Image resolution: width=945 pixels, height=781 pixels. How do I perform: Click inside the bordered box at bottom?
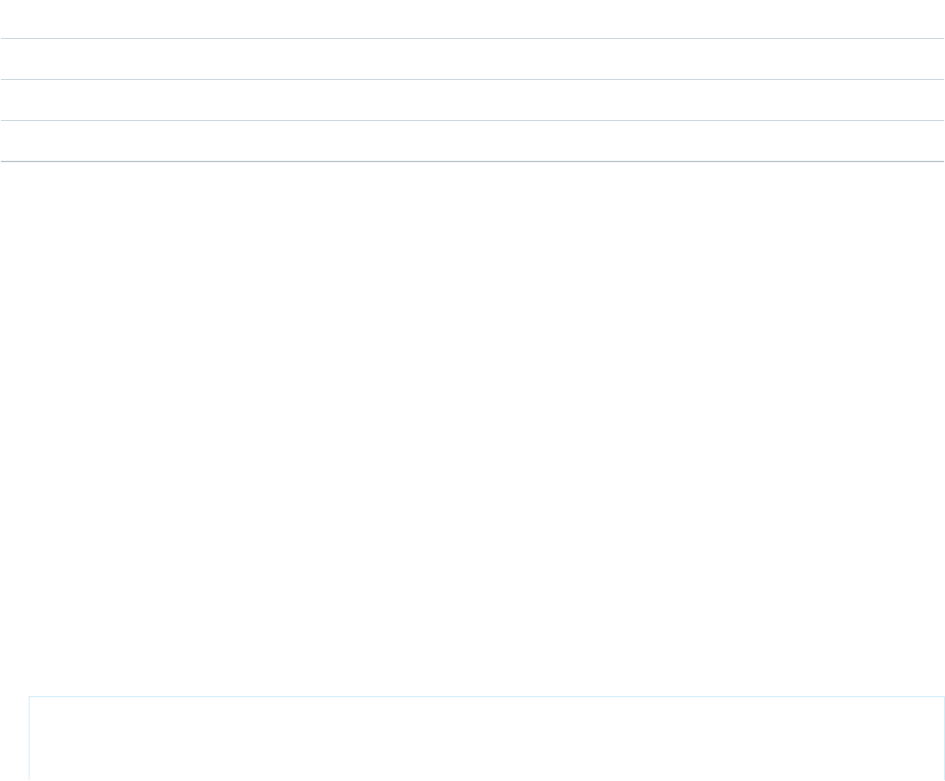tap(487, 739)
